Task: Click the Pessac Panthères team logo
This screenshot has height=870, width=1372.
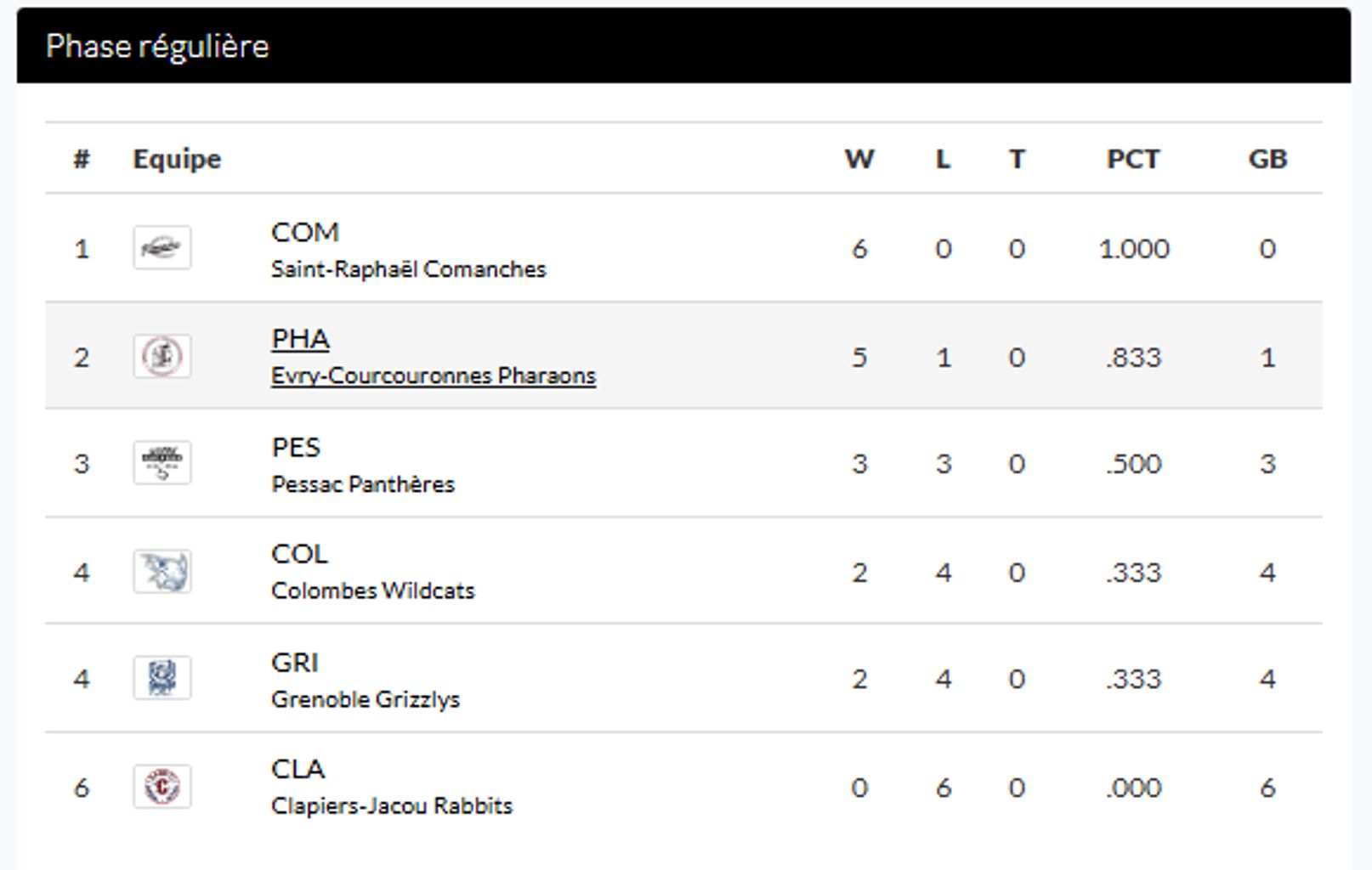Action: [162, 463]
